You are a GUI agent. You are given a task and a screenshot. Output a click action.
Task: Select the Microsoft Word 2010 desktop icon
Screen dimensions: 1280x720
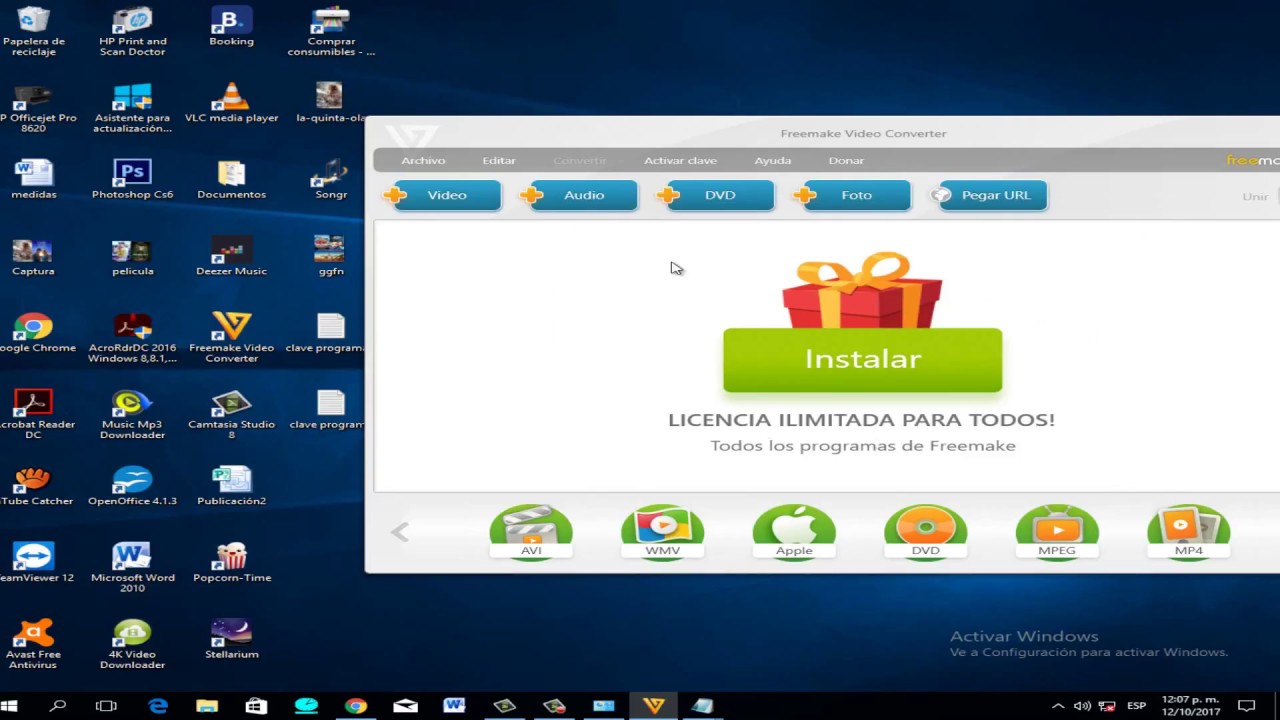click(132, 567)
